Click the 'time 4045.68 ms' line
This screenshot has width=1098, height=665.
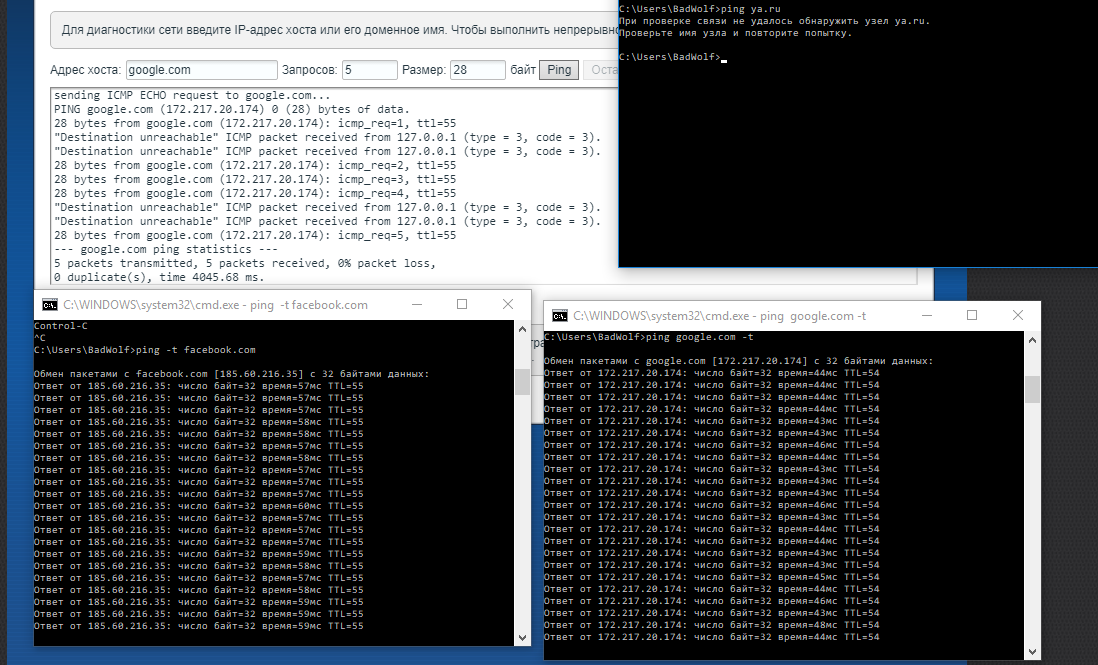[x=159, y=277]
